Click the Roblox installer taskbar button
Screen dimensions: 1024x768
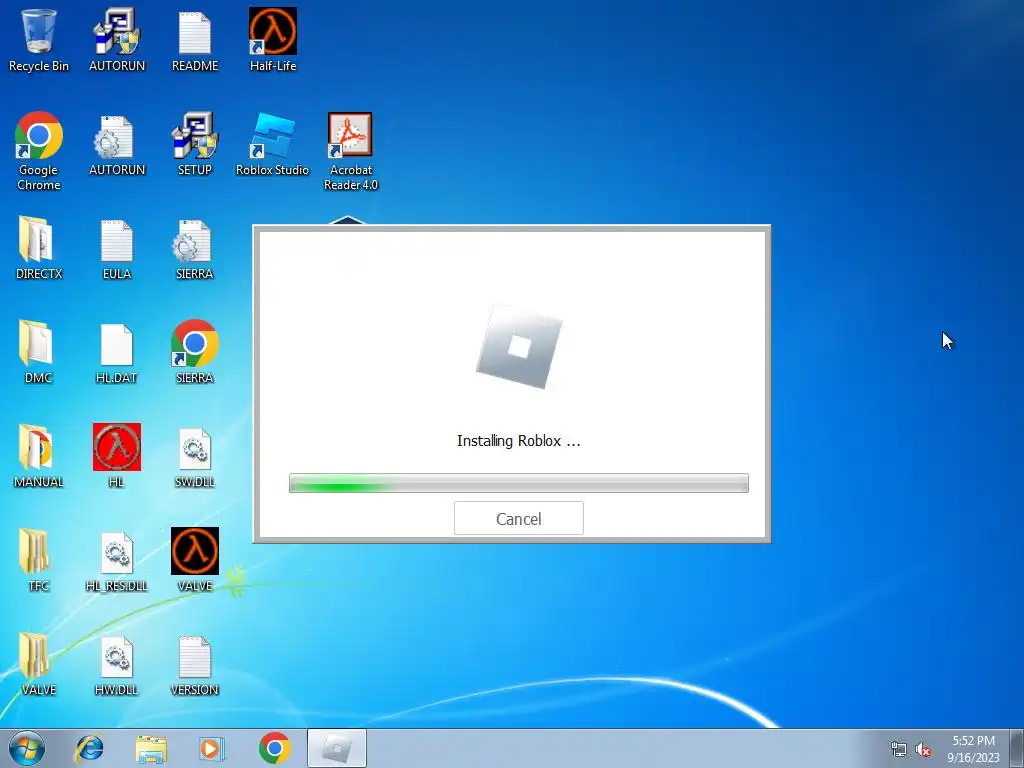337,748
